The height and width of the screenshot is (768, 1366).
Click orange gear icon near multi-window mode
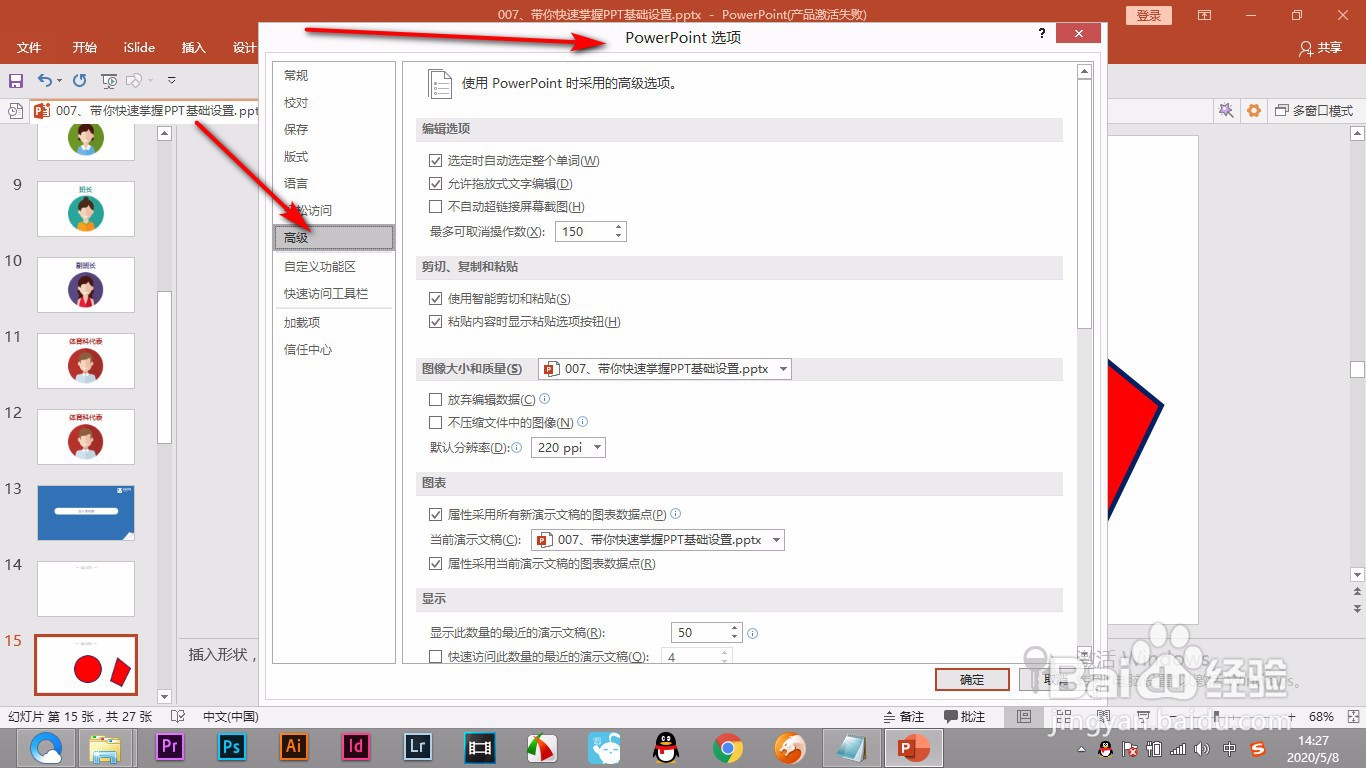(x=1253, y=110)
